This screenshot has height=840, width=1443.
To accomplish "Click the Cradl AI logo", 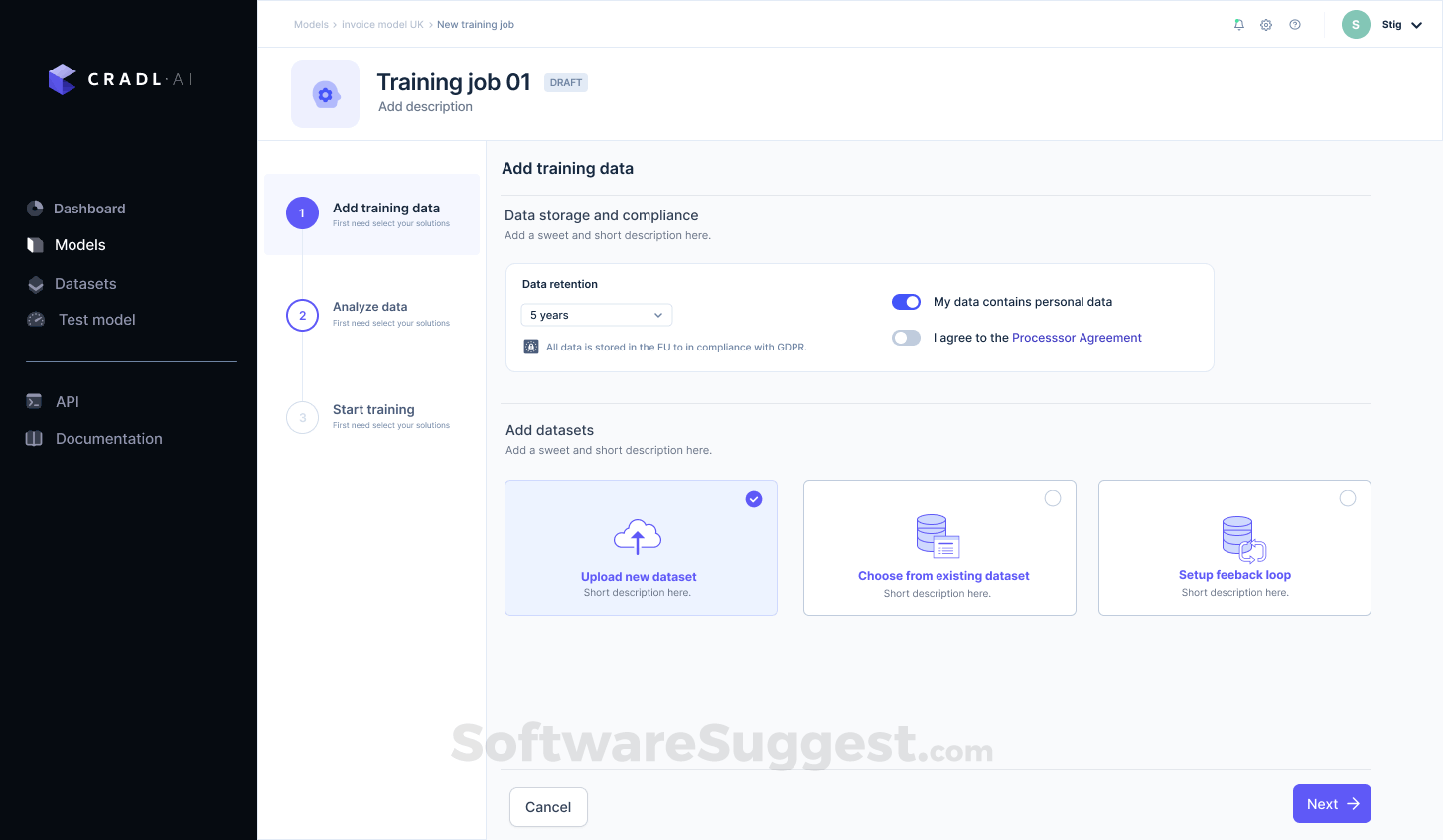I will tap(119, 78).
